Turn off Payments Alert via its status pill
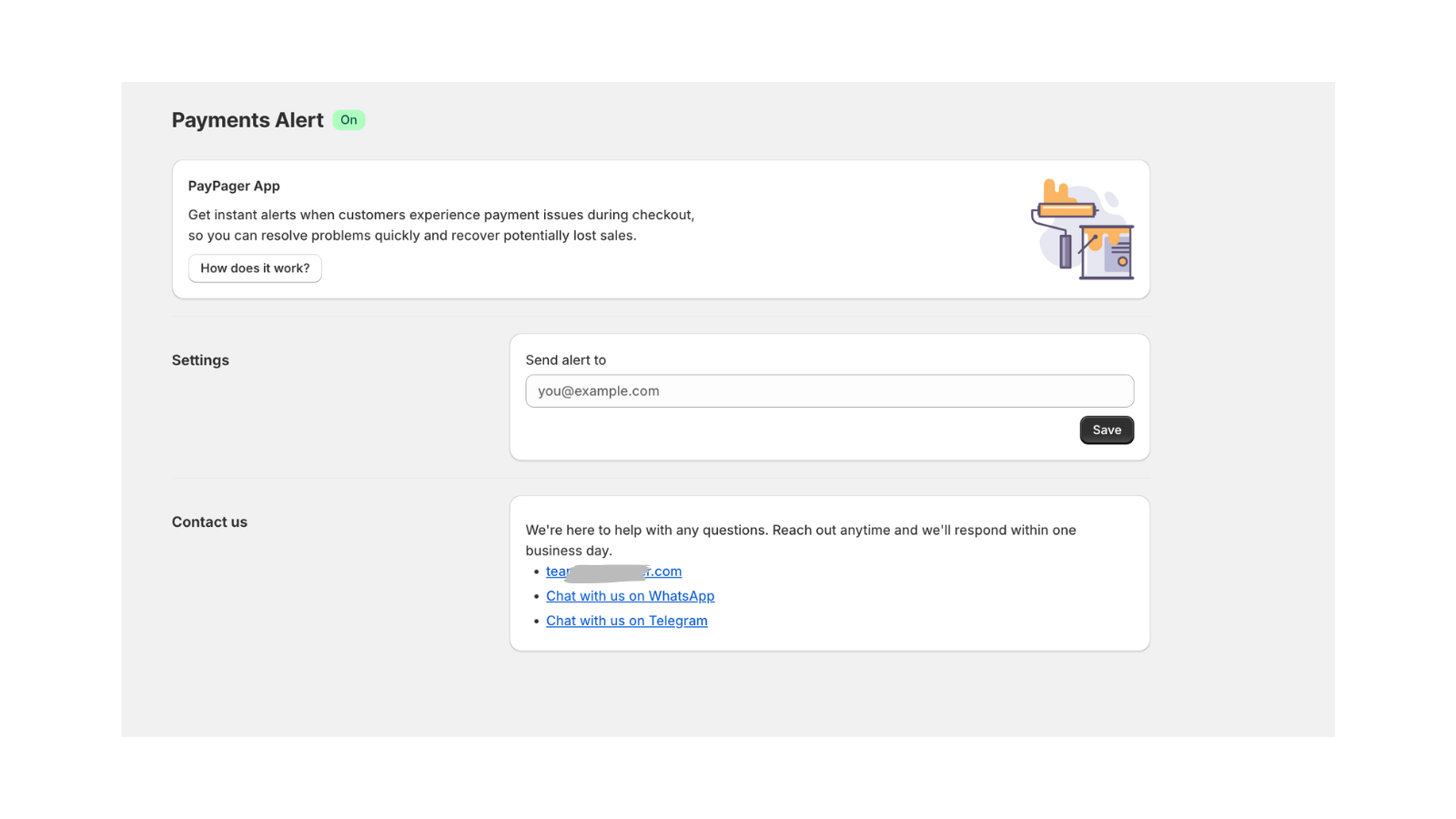 coord(348,119)
